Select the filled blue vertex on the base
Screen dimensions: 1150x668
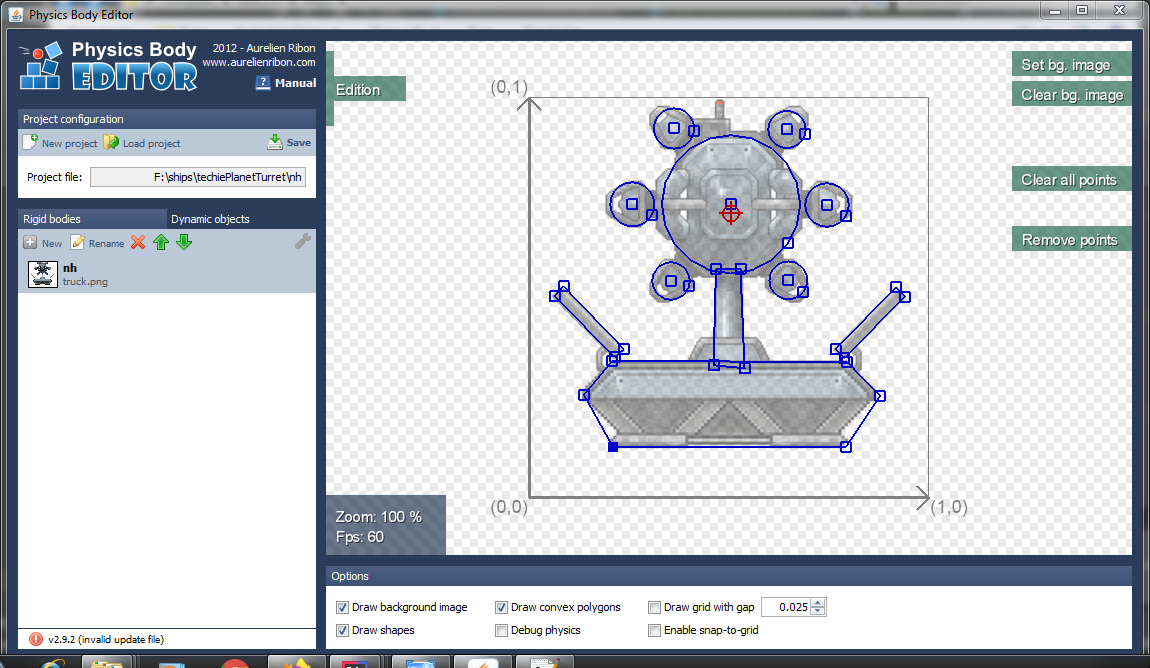pos(613,447)
